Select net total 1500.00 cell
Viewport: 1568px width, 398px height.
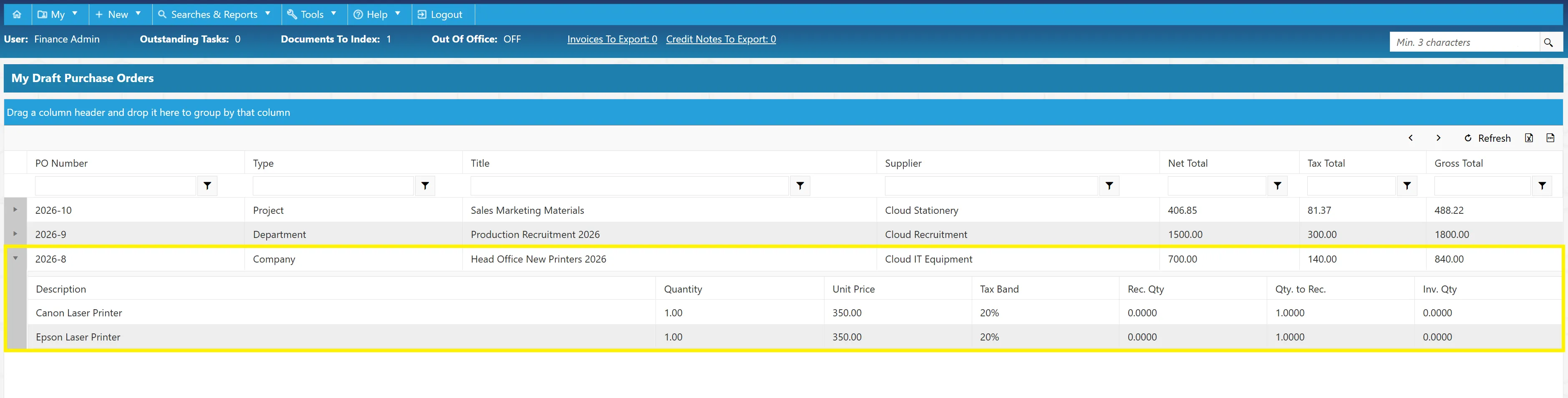pos(1230,235)
